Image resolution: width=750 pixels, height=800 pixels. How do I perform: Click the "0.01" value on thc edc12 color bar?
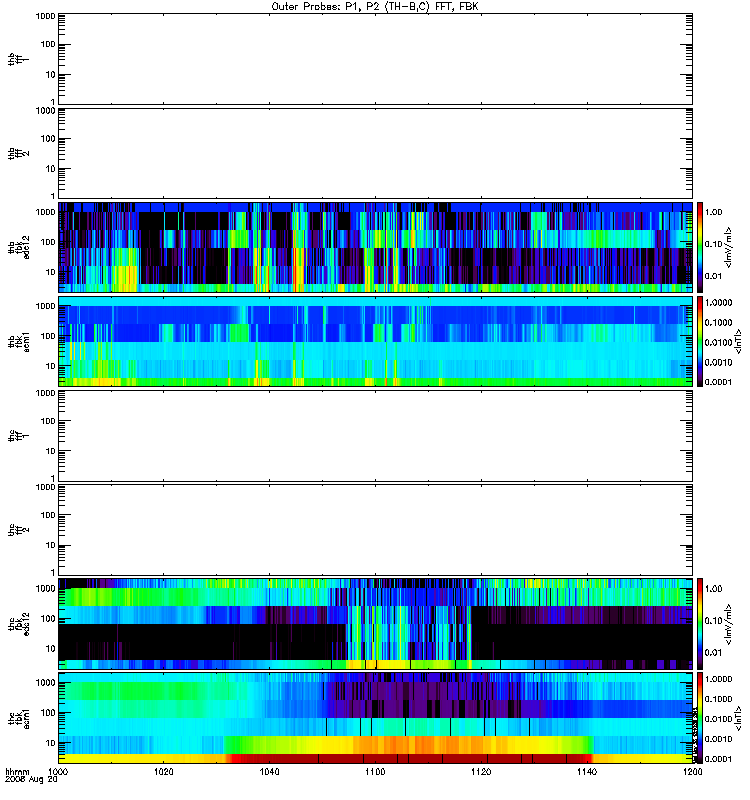(713, 653)
